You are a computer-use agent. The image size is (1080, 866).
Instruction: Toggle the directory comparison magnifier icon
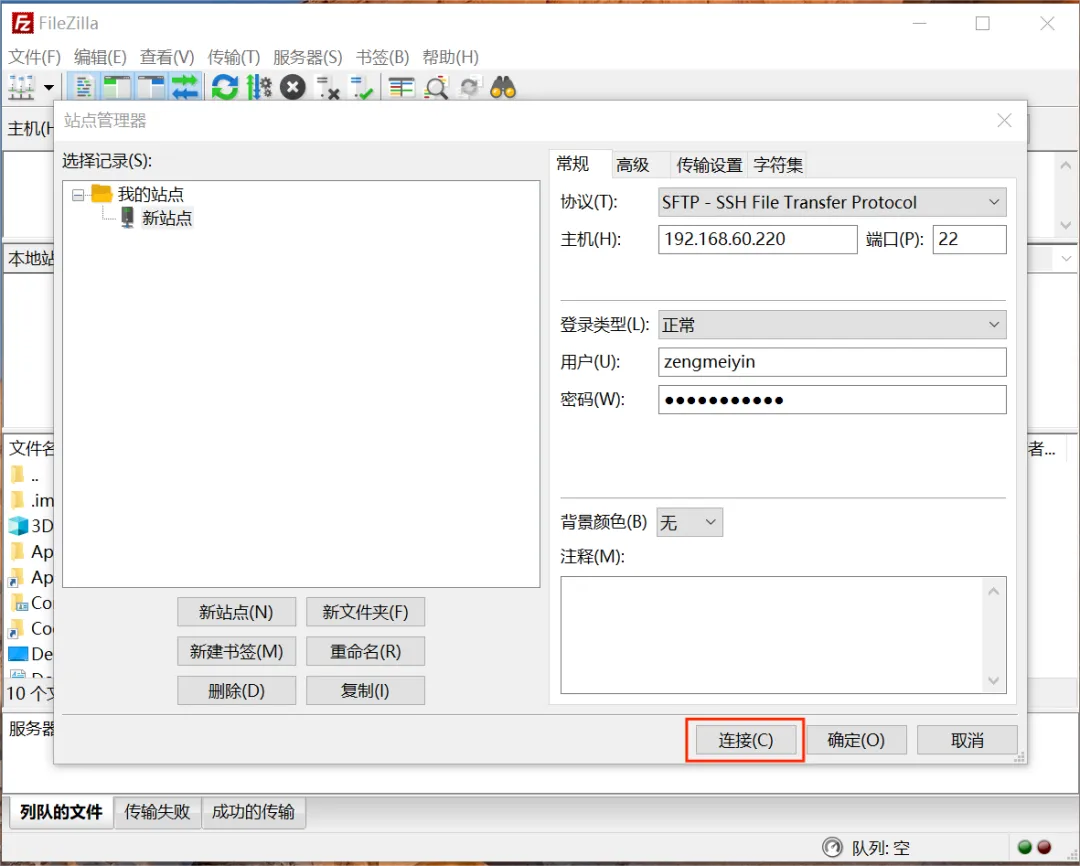pos(436,87)
